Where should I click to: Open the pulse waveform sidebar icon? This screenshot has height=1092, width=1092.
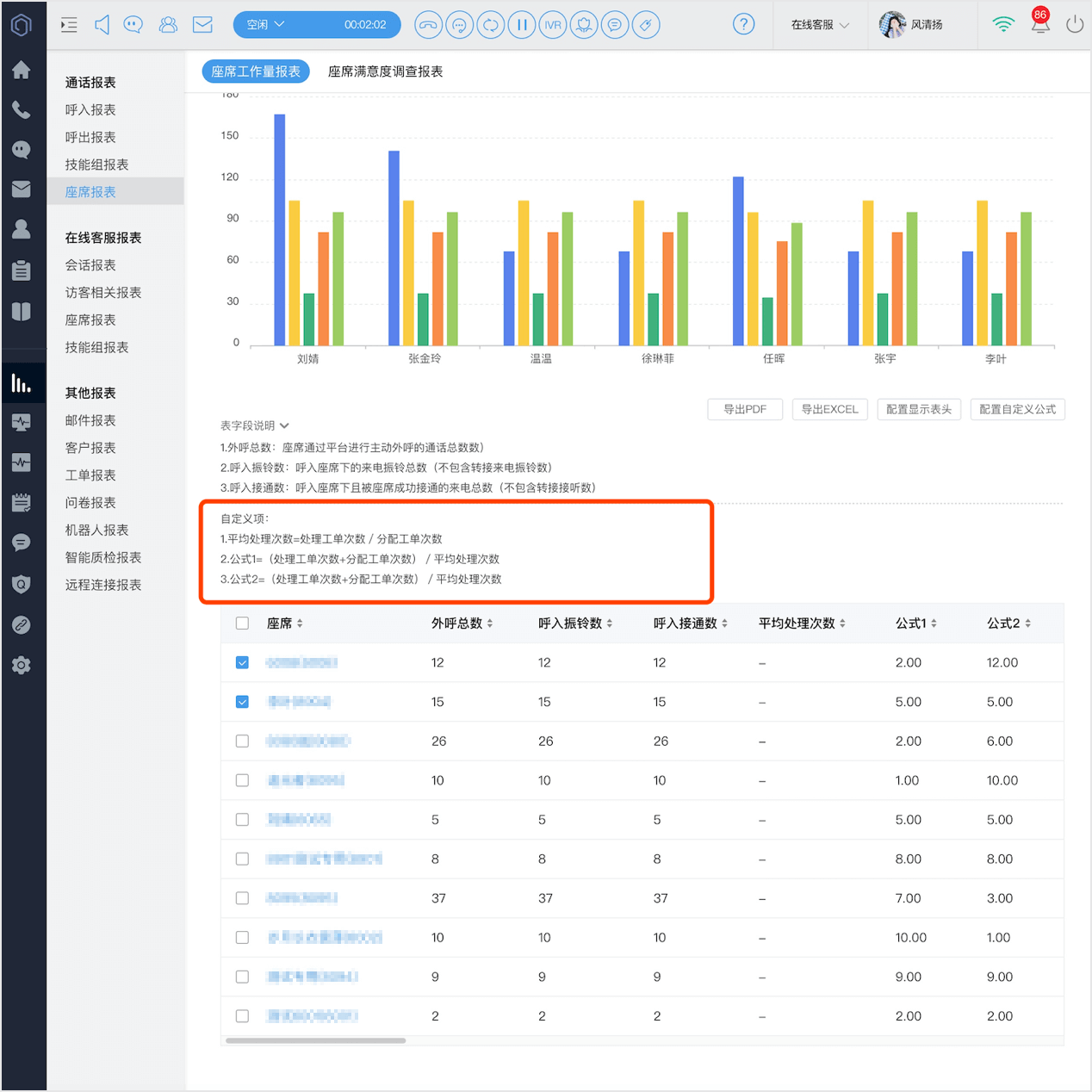tap(22, 462)
